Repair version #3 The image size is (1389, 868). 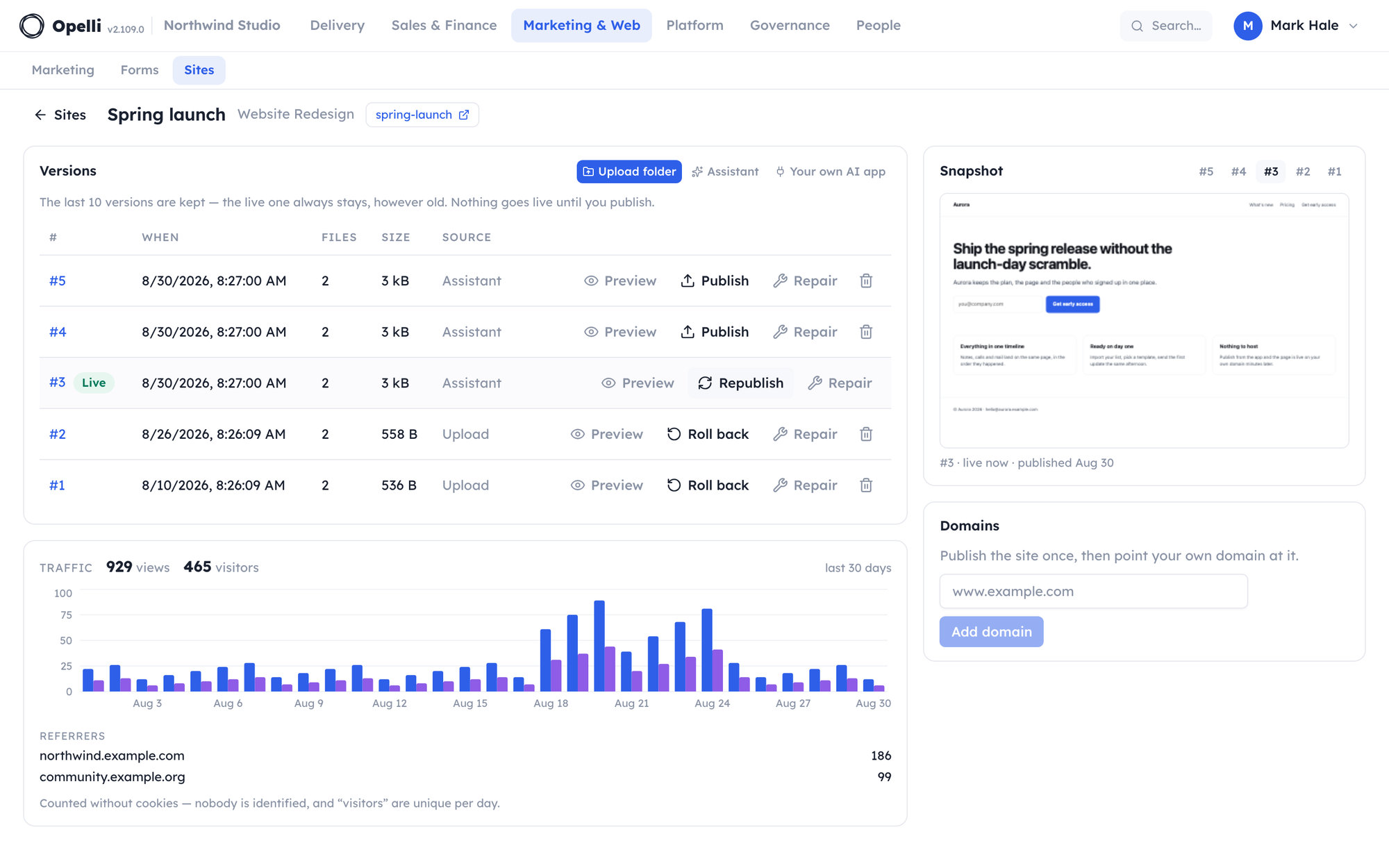point(840,383)
